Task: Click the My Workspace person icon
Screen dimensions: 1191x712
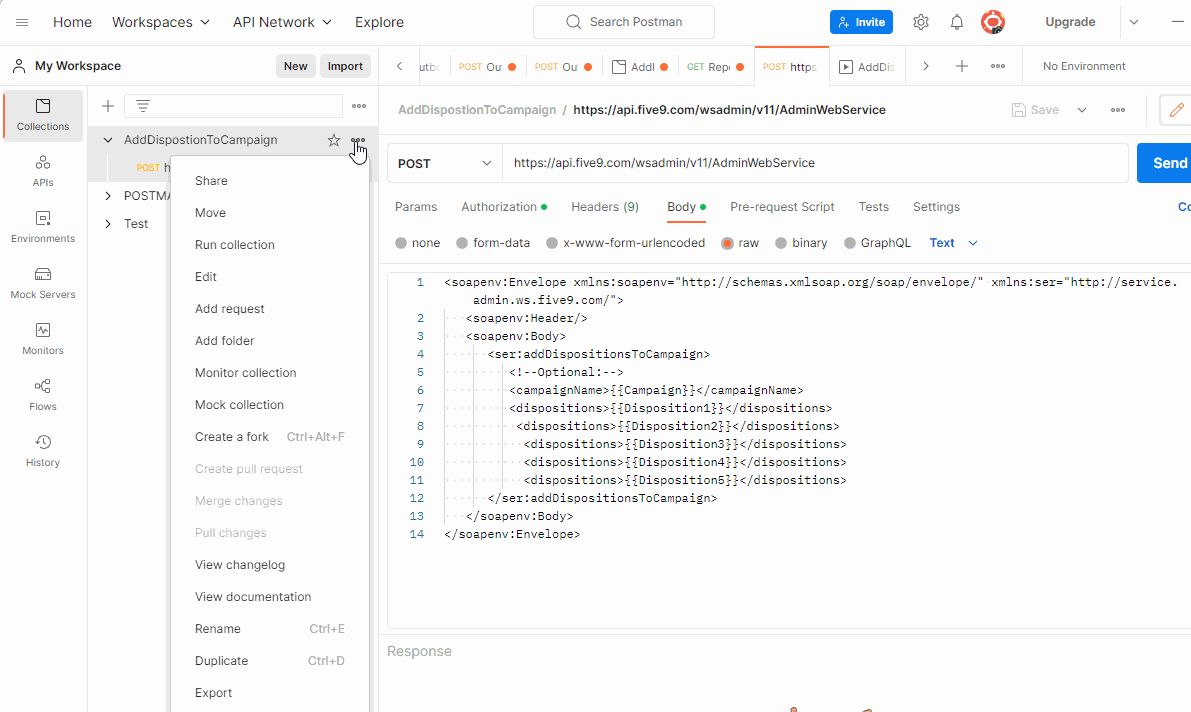Action: (x=19, y=66)
